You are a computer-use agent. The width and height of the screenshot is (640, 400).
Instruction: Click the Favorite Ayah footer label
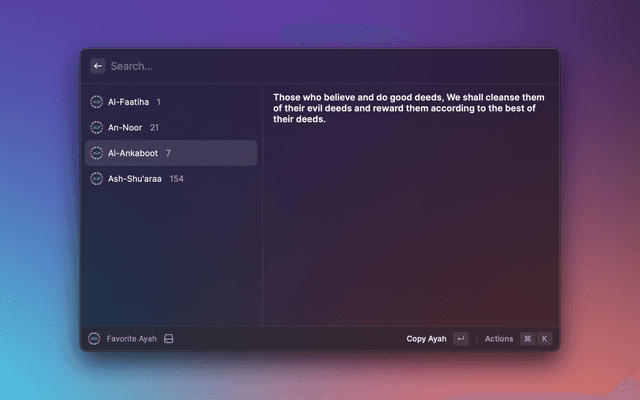point(132,339)
